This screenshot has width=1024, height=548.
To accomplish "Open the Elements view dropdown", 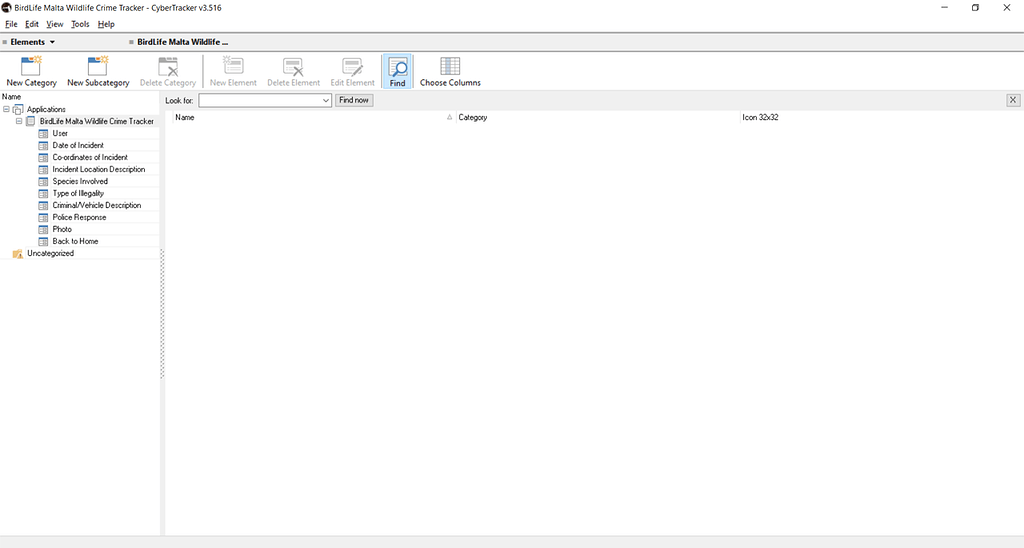I will [x=52, y=42].
